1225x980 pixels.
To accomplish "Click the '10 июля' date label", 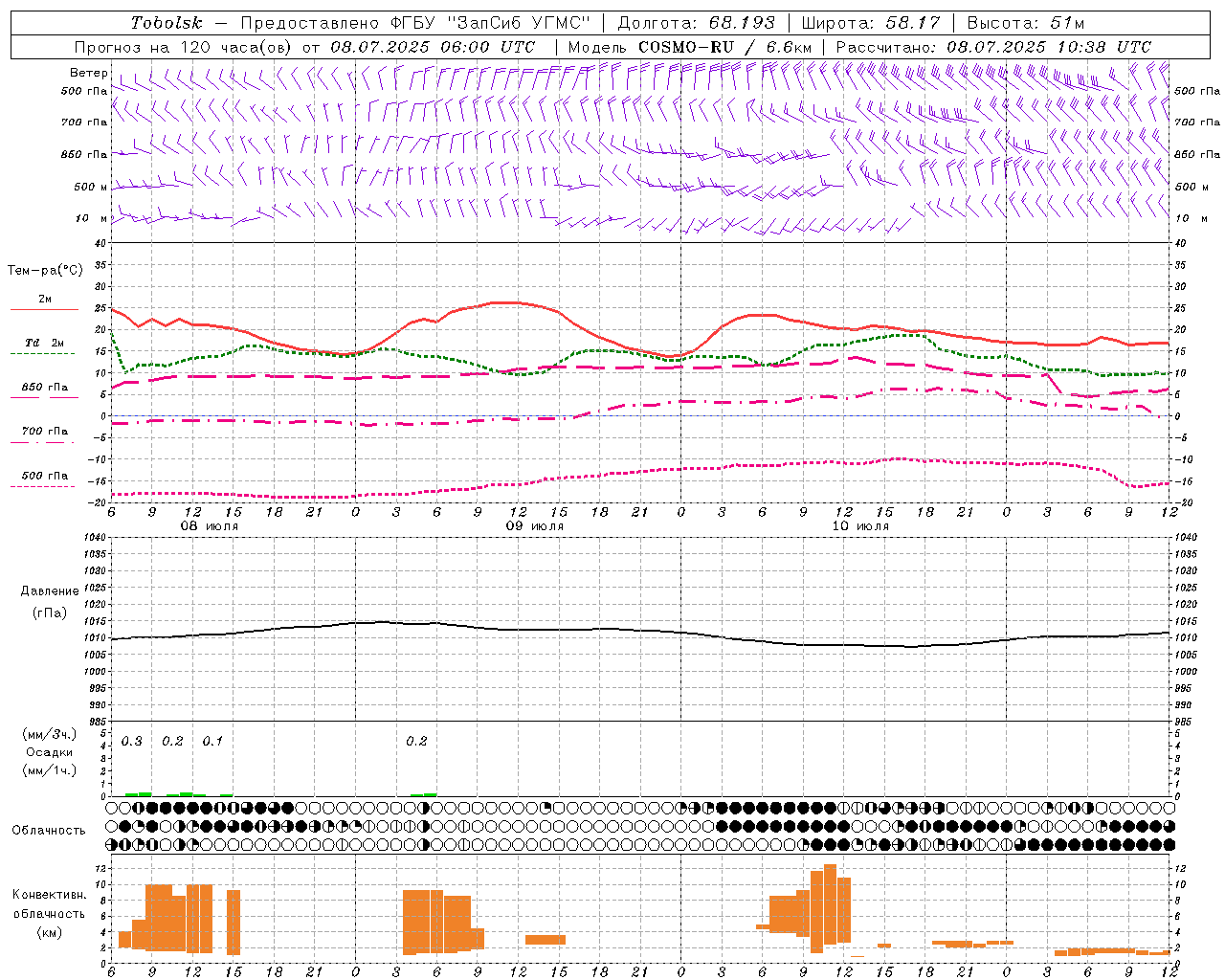I will pos(860,526).
